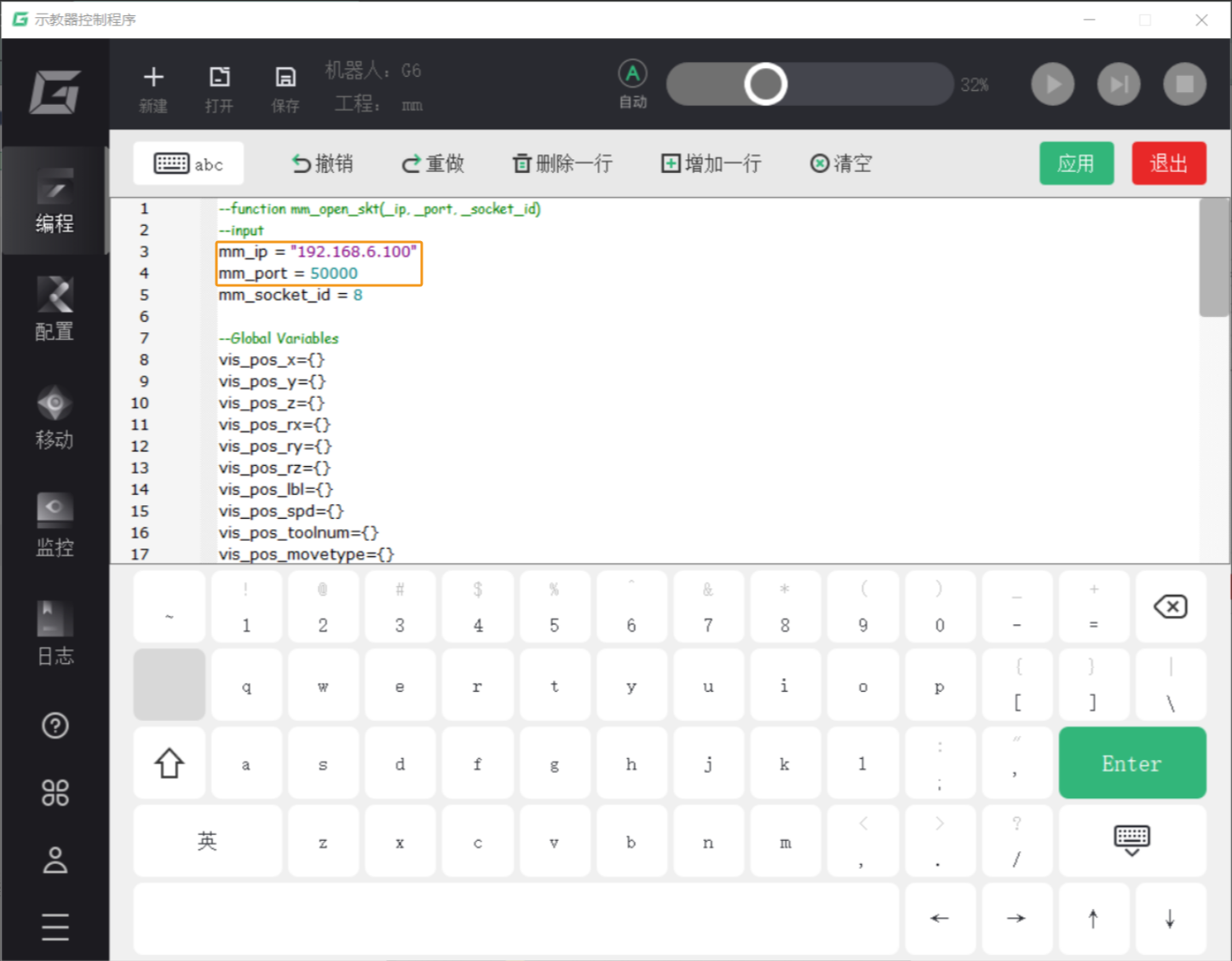Toggle the abc keyboard input mode

coord(188,164)
